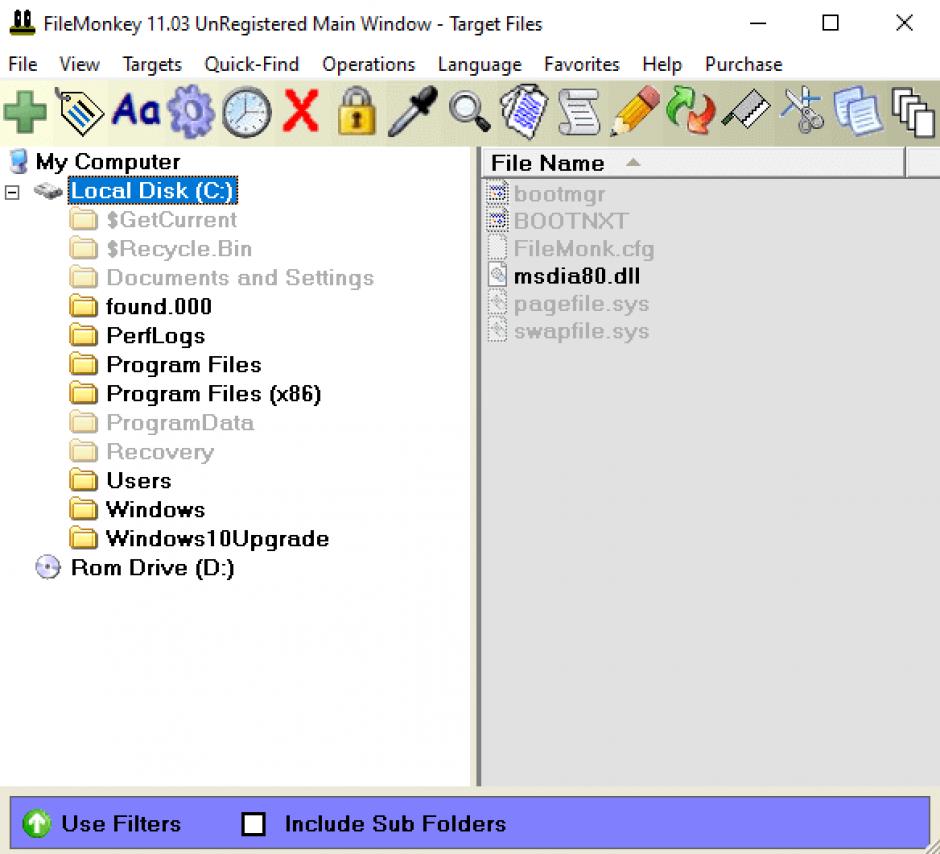Sort by the File Name column header
The width and height of the screenshot is (940, 854).
693,163
